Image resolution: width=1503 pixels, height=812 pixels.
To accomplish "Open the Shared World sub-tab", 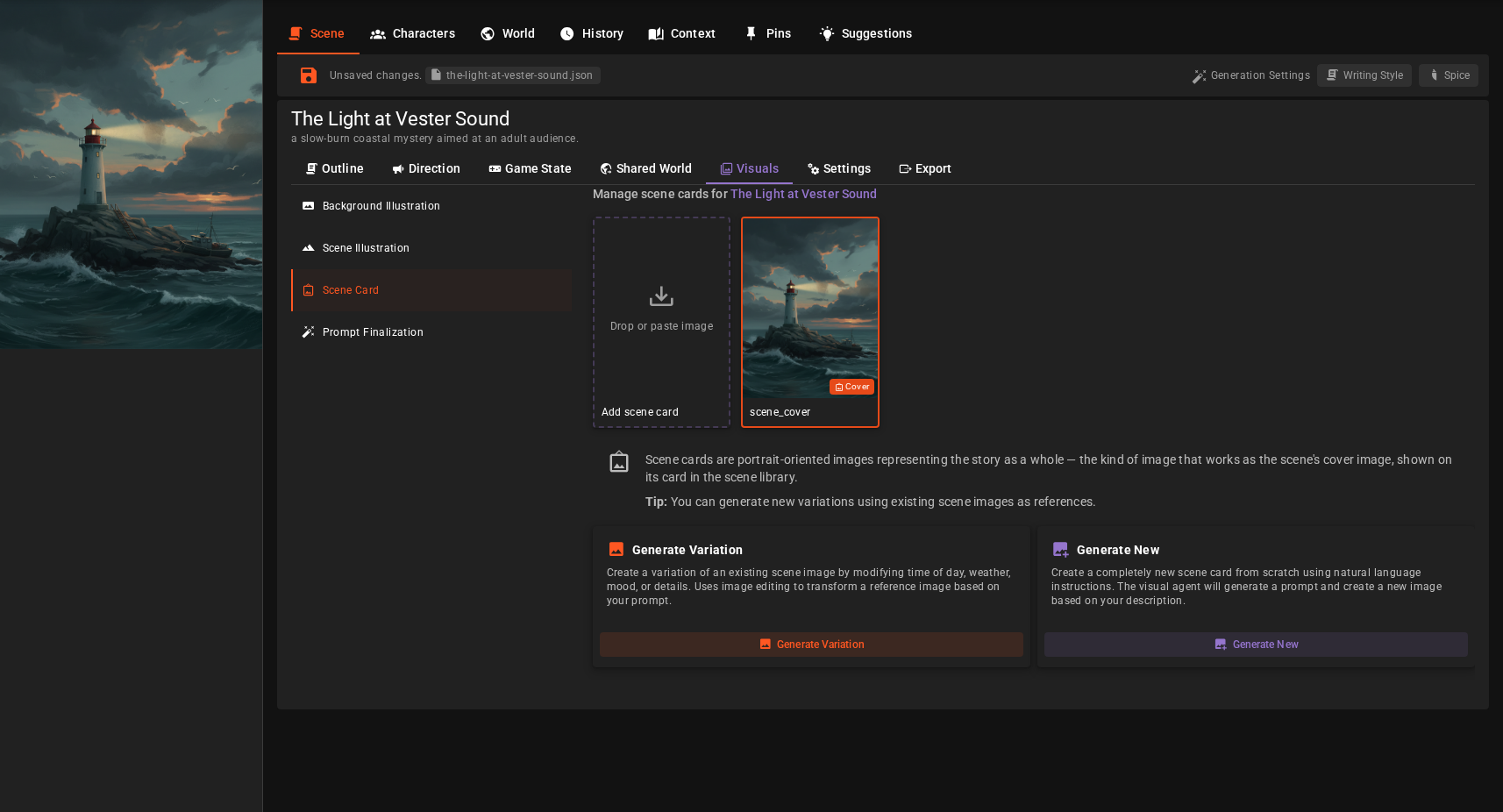I will pyautogui.click(x=646, y=168).
